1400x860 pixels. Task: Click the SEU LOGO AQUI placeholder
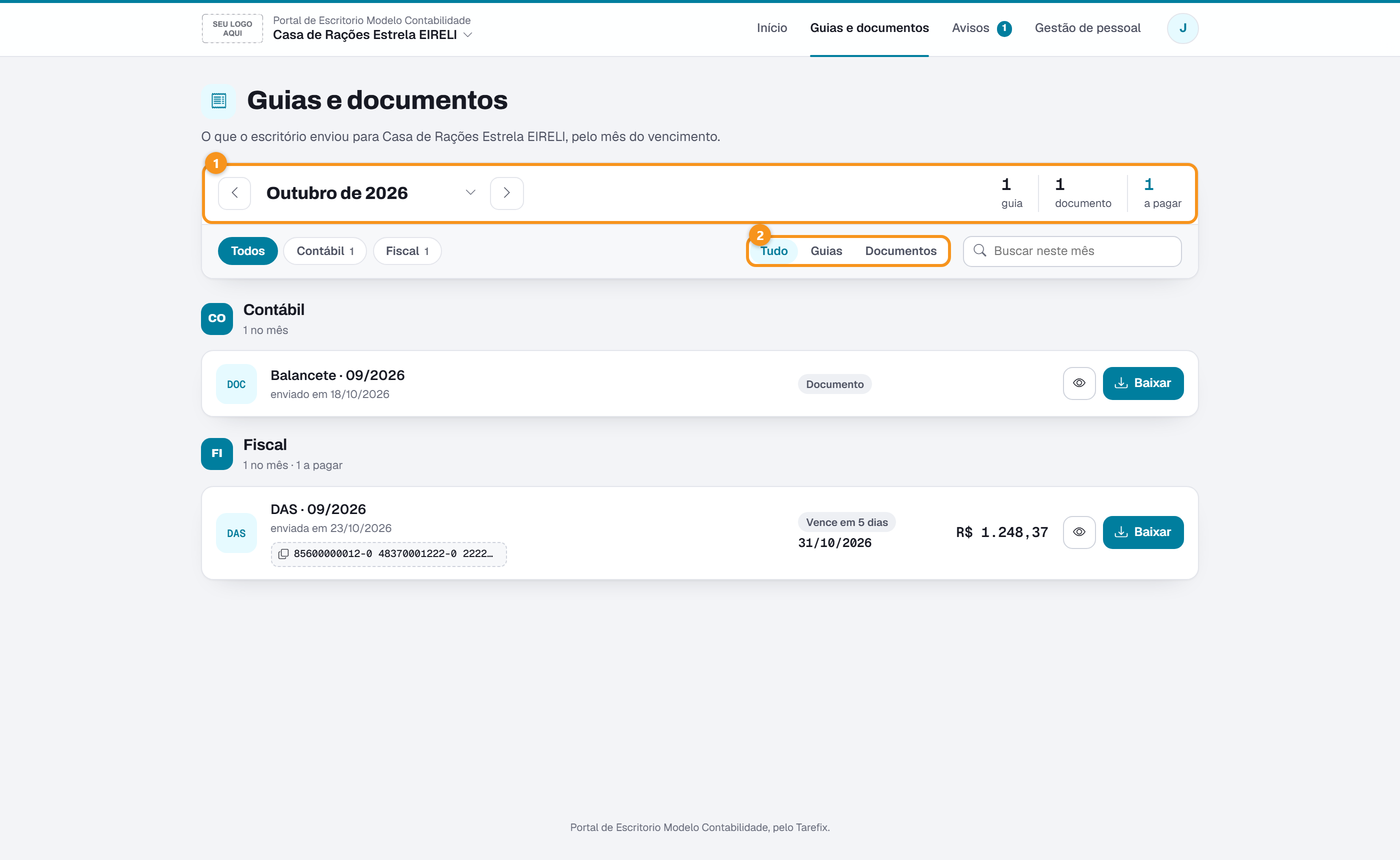tap(232, 28)
